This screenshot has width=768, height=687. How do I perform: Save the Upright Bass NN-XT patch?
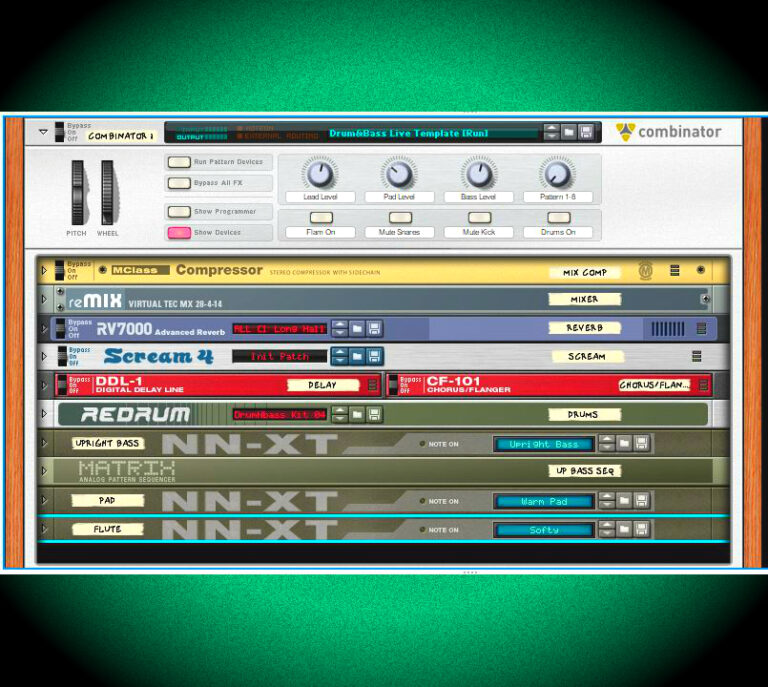coord(641,444)
